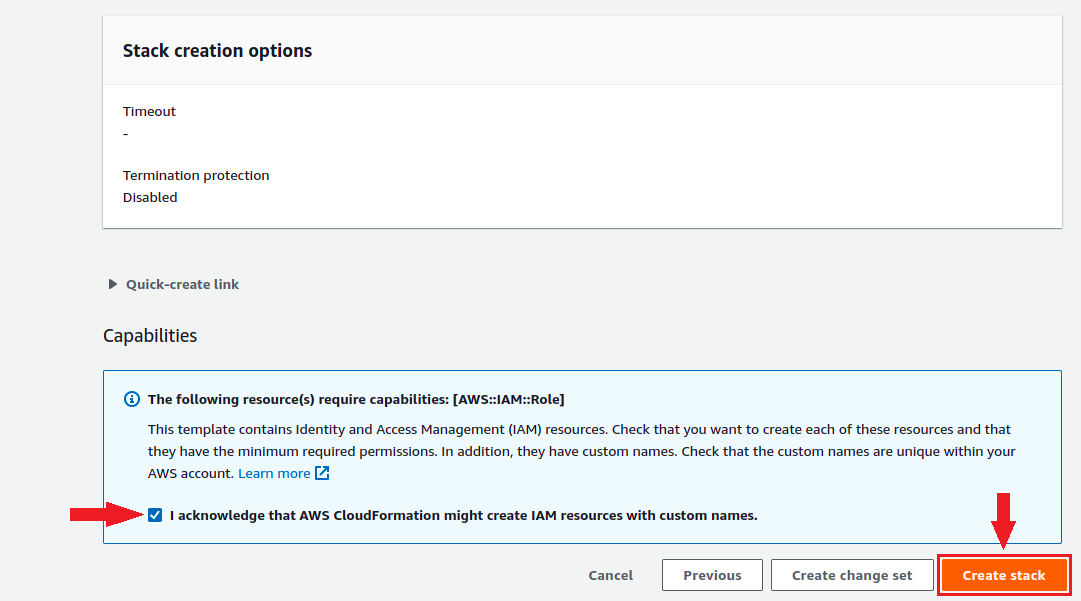Expand the Quick-create link triangle
This screenshot has height=601, width=1081.
113,284
